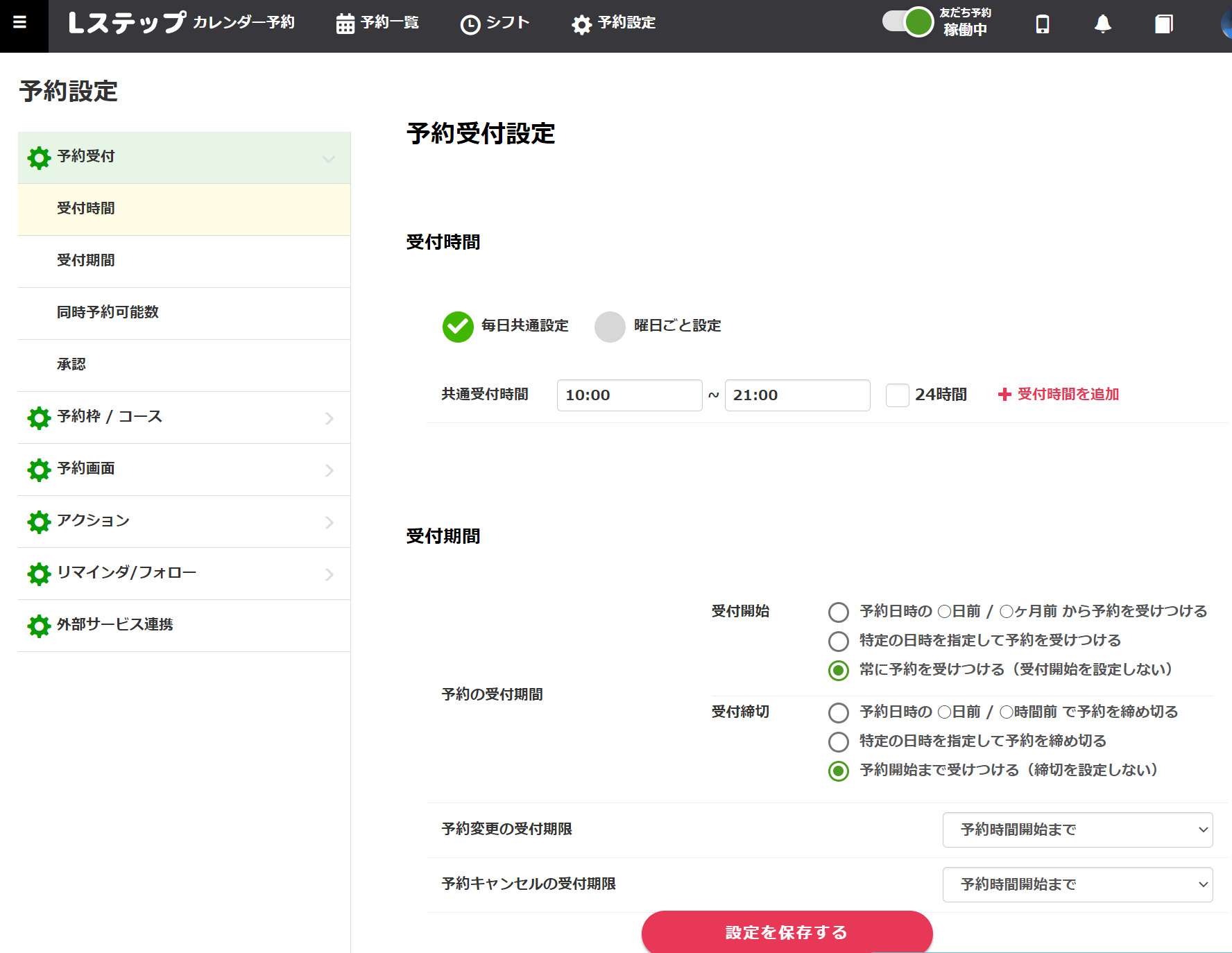Open 予約キャンセルの受付期限 dropdown
Viewport: 1232px width, 953px height.
click(1077, 884)
